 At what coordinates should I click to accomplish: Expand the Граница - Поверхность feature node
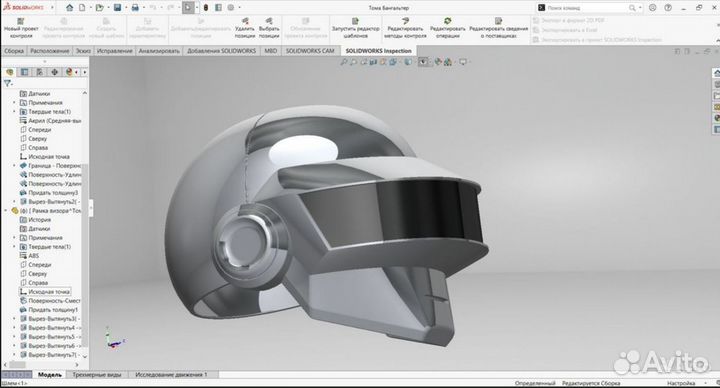tap(14, 165)
